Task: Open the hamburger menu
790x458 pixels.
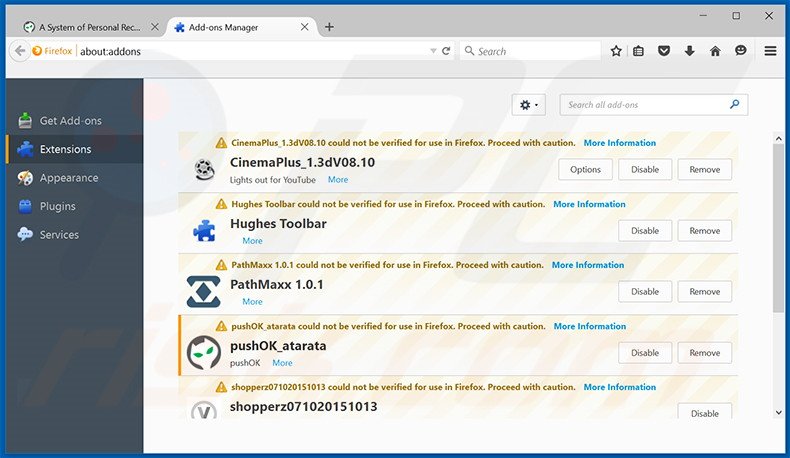Action: click(770, 51)
